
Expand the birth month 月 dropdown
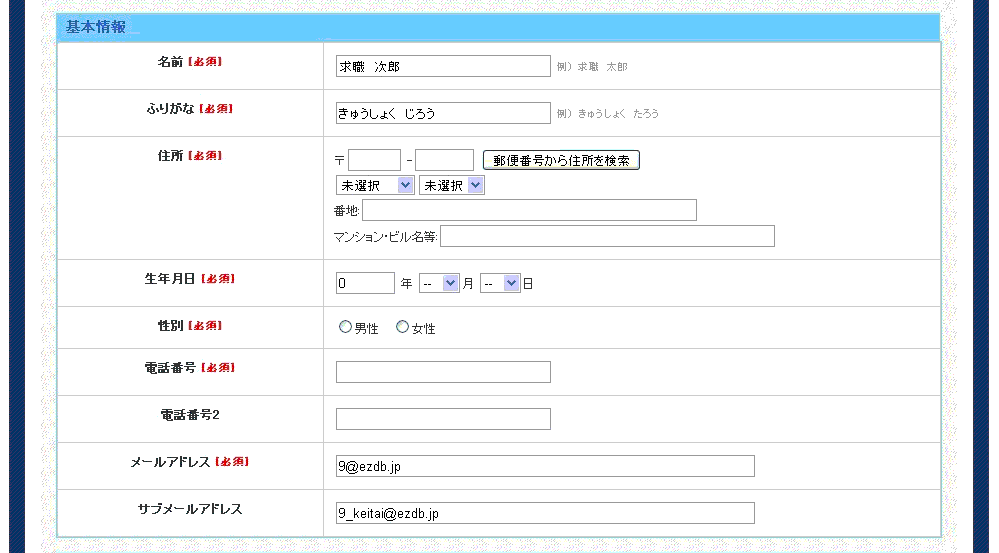pyautogui.click(x=439, y=283)
